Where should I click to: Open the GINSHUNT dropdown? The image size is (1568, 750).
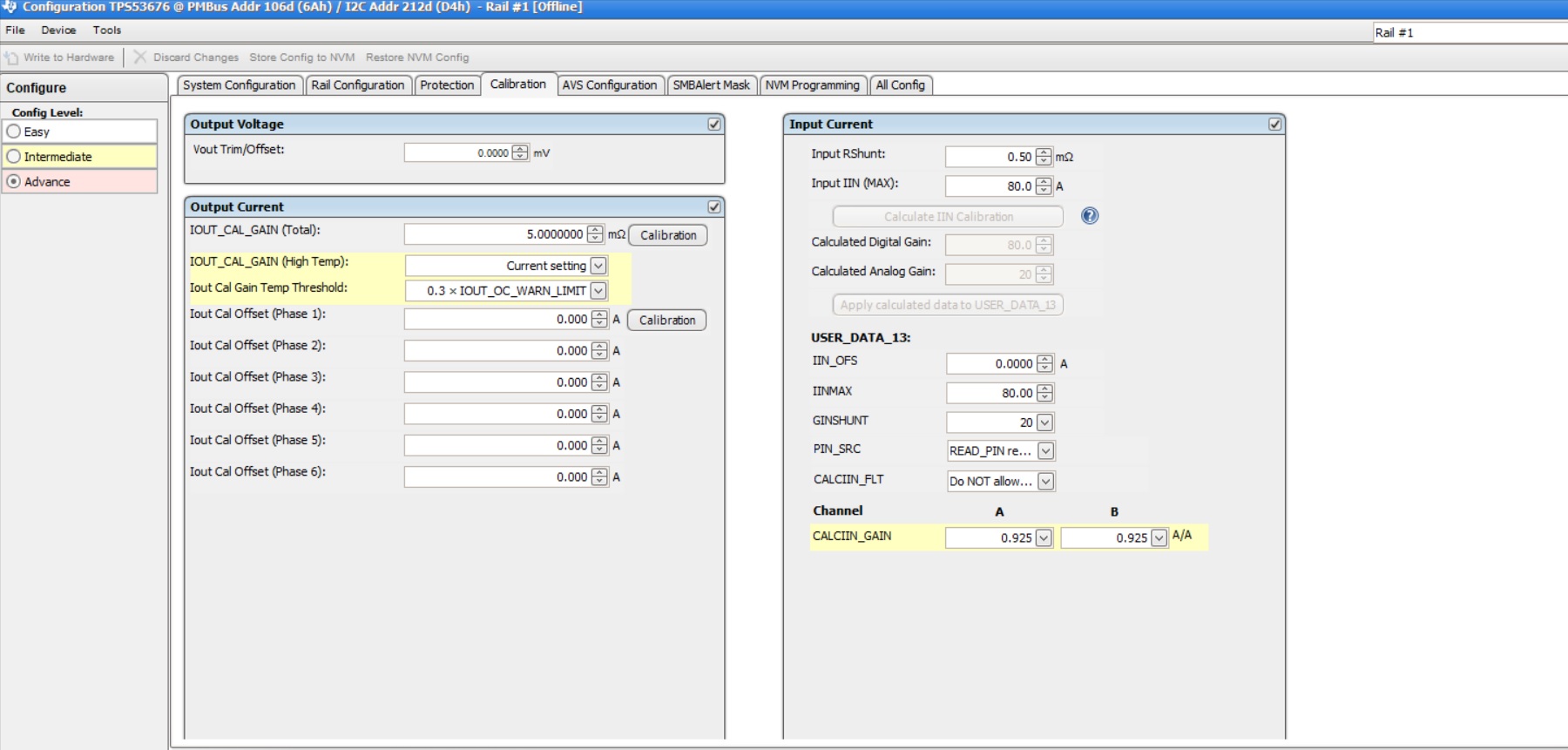point(1044,422)
